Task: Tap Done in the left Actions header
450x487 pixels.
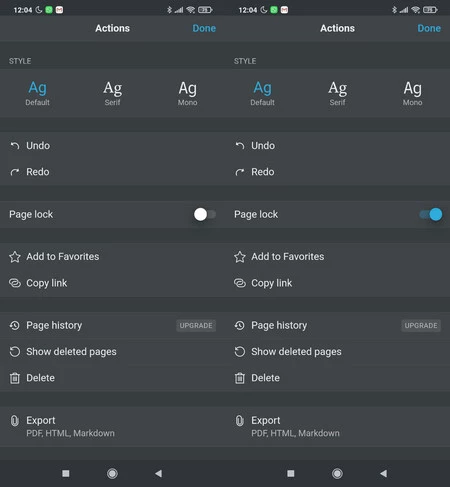Action: pyautogui.click(x=204, y=28)
